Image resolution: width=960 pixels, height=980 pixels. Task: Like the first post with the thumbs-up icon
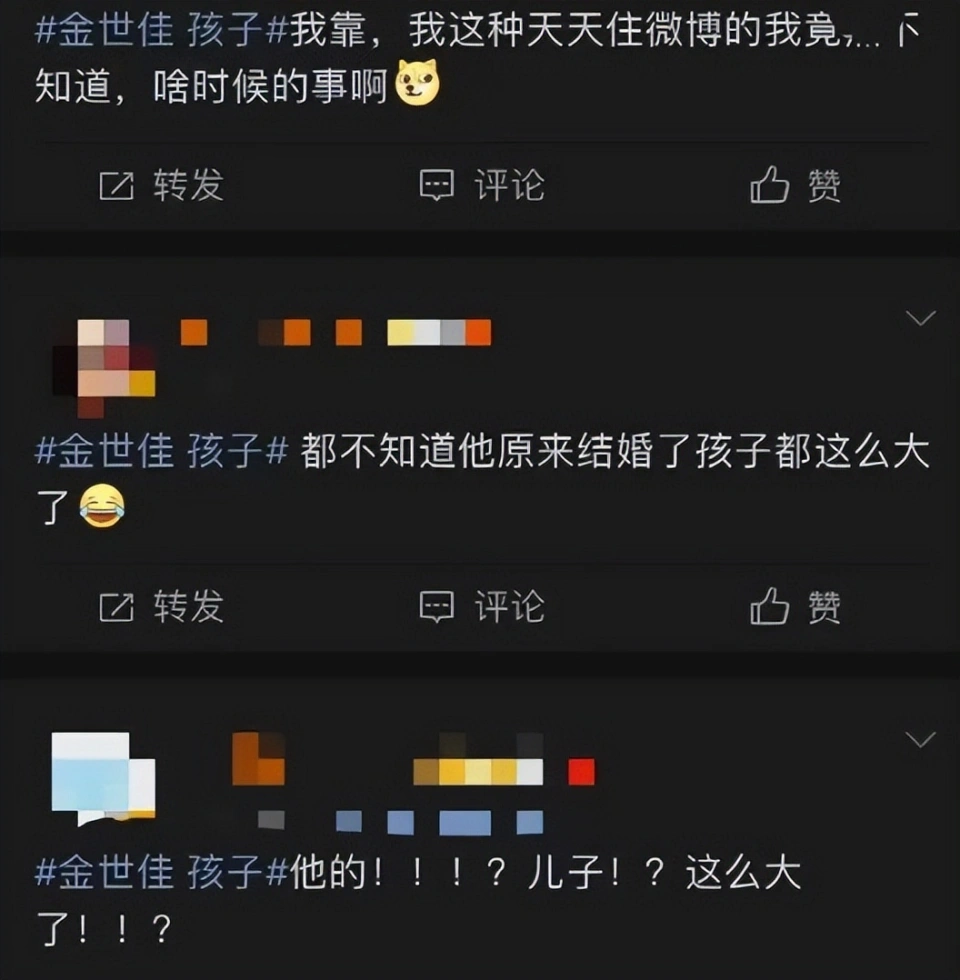click(769, 184)
